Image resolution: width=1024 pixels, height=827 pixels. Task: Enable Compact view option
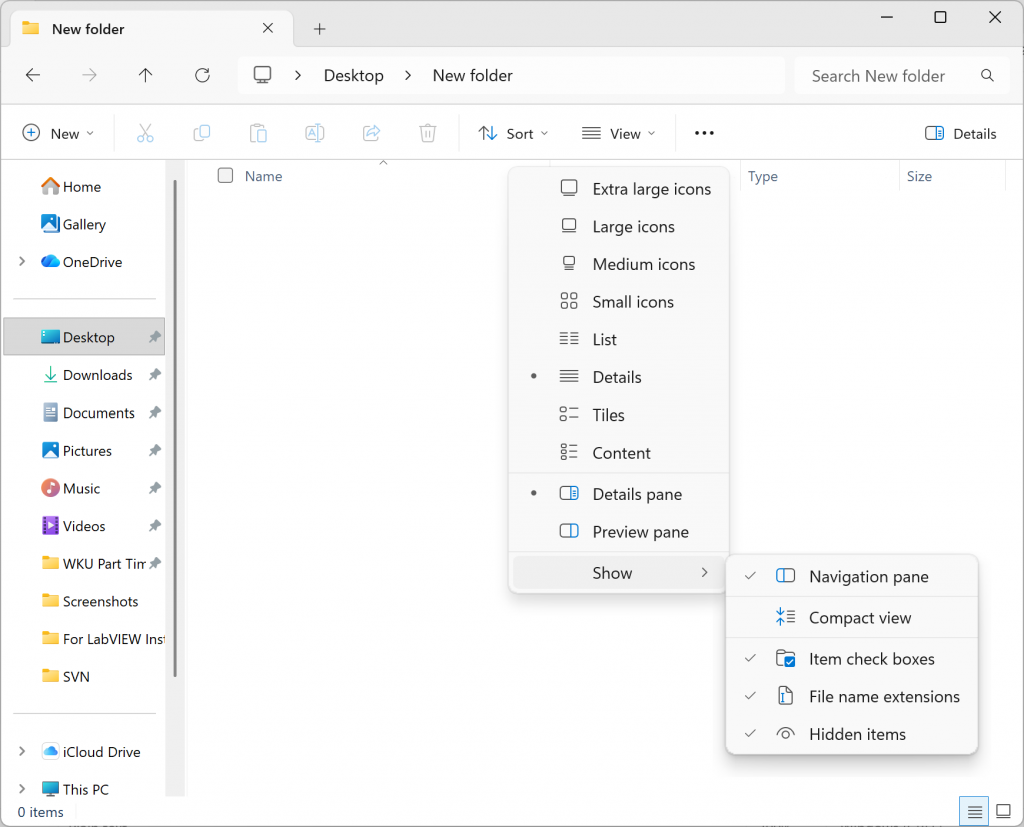pyautogui.click(x=852, y=617)
